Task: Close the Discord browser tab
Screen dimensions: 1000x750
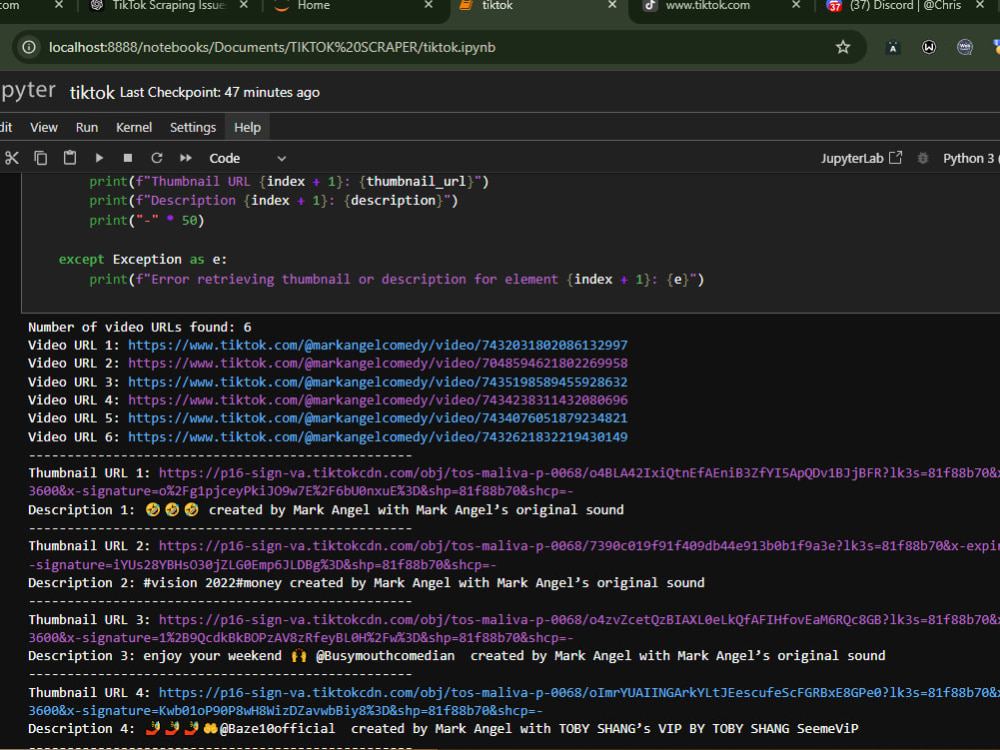Action: pos(980,5)
